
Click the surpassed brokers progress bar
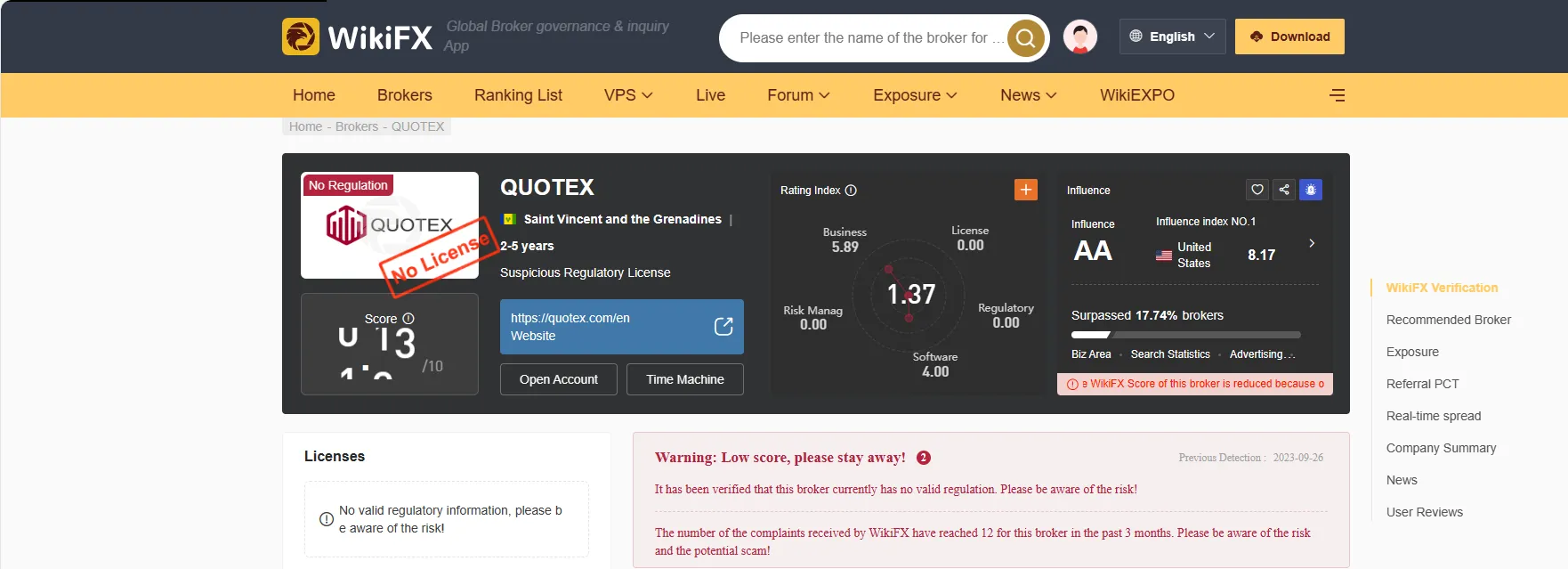point(1186,335)
